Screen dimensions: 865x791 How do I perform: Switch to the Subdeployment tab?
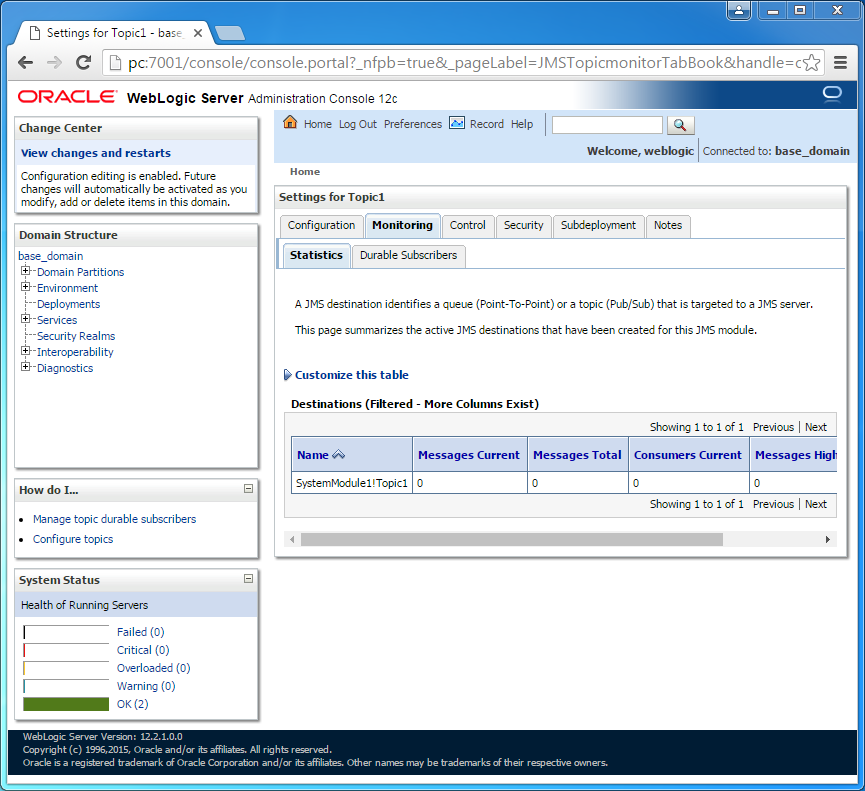coord(598,226)
